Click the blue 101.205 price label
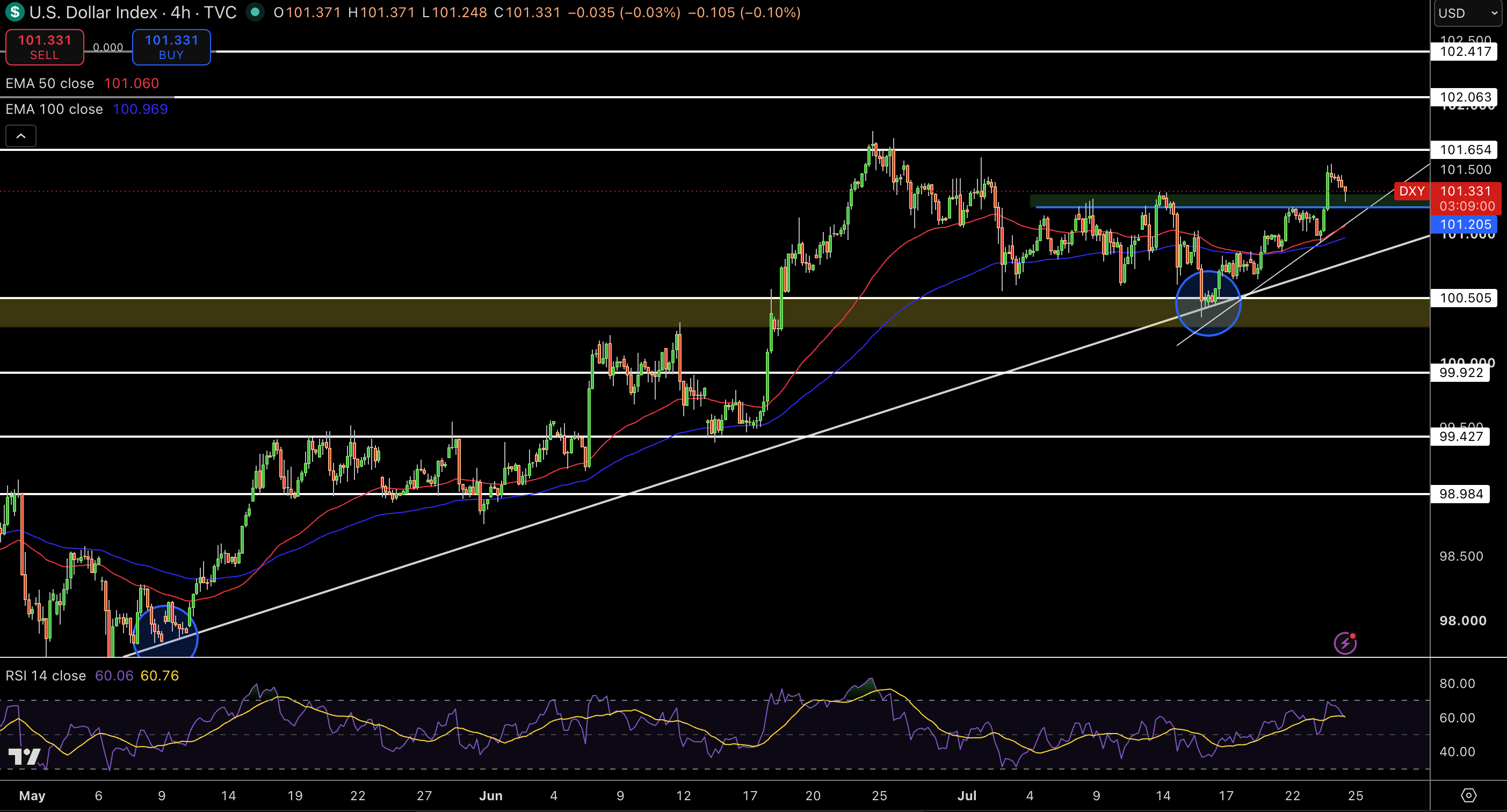The image size is (1507, 812). pyautogui.click(x=1464, y=224)
